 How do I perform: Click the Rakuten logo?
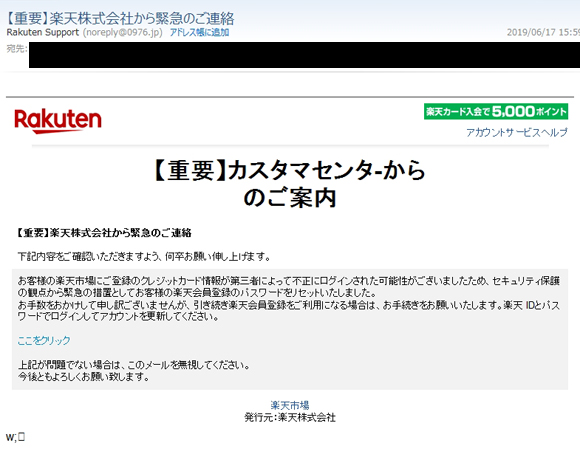(58, 121)
